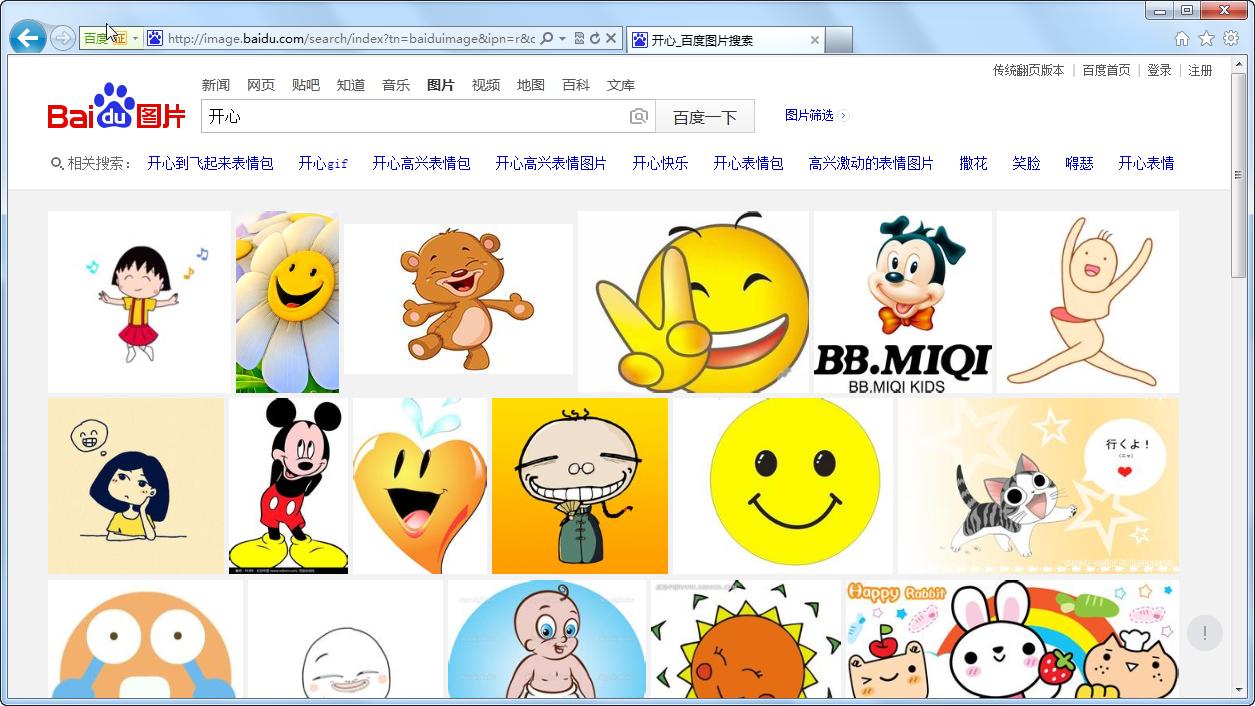The image size is (1255, 706).
Task: Open browser settings via the gear icon
Action: coord(1230,38)
